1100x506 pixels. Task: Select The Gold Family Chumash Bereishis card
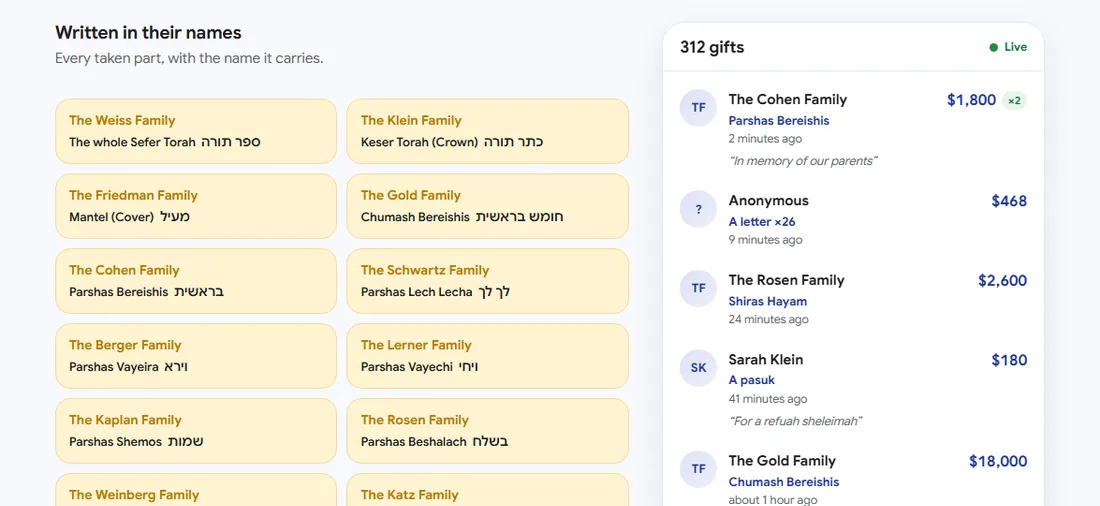point(488,206)
